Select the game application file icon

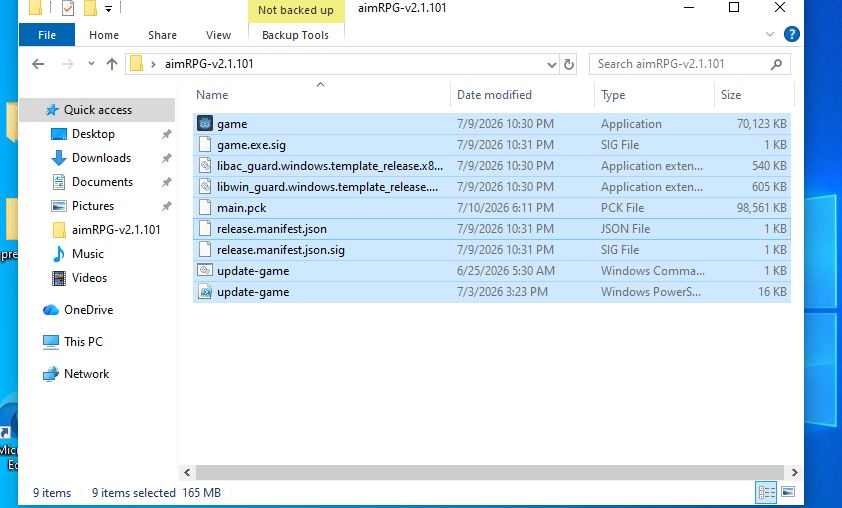[205, 124]
